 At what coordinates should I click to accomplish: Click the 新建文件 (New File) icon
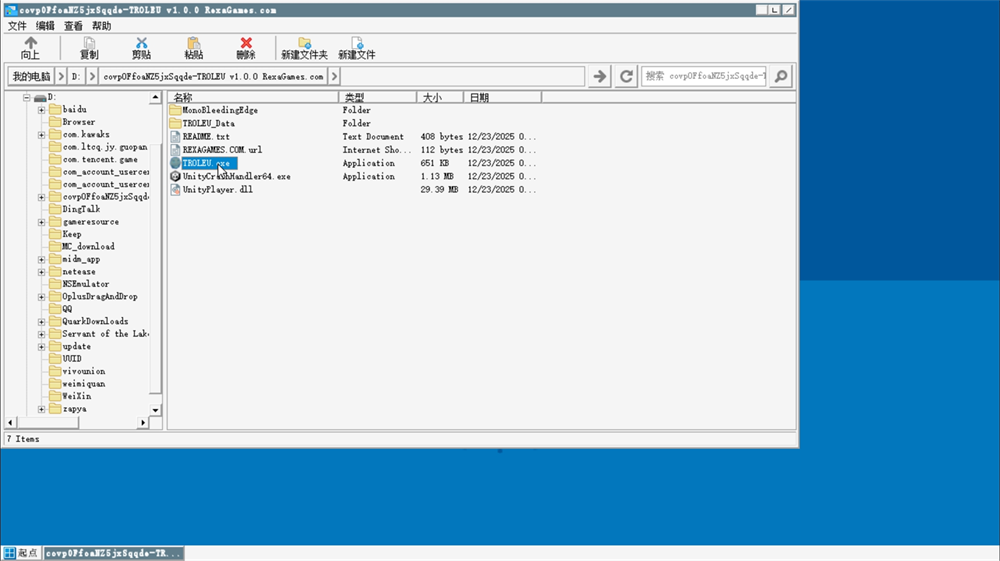click(356, 44)
